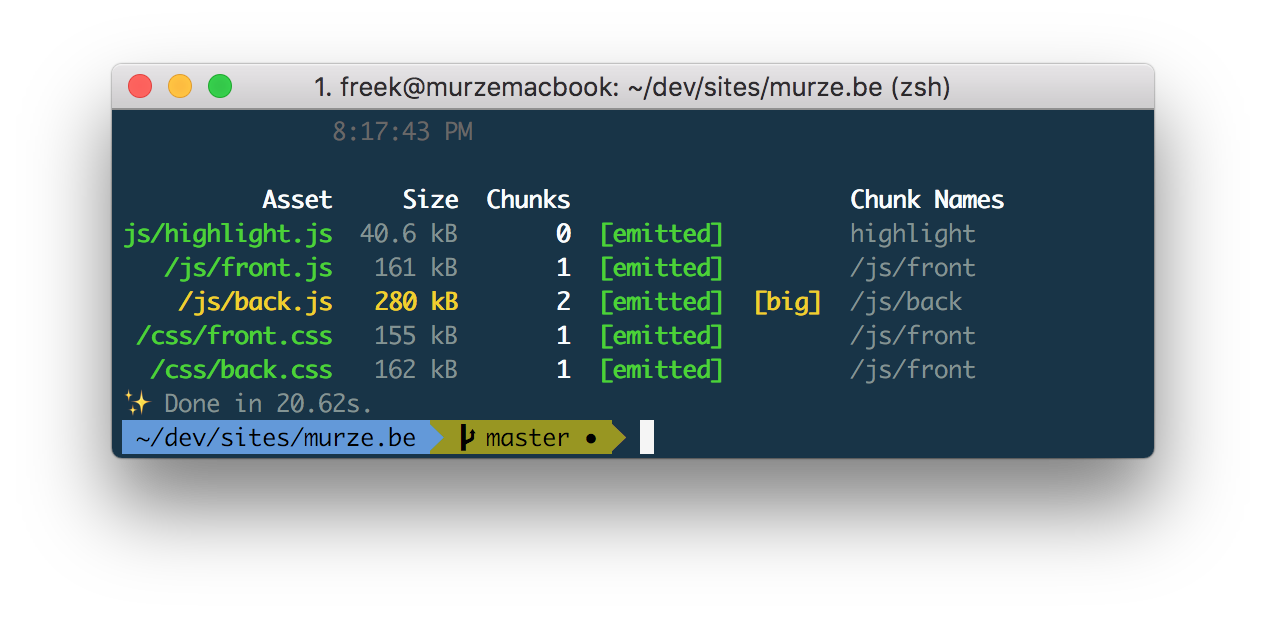Click the /js/front.js asset name
Screen dimensions: 1266x618
[x=248, y=268]
